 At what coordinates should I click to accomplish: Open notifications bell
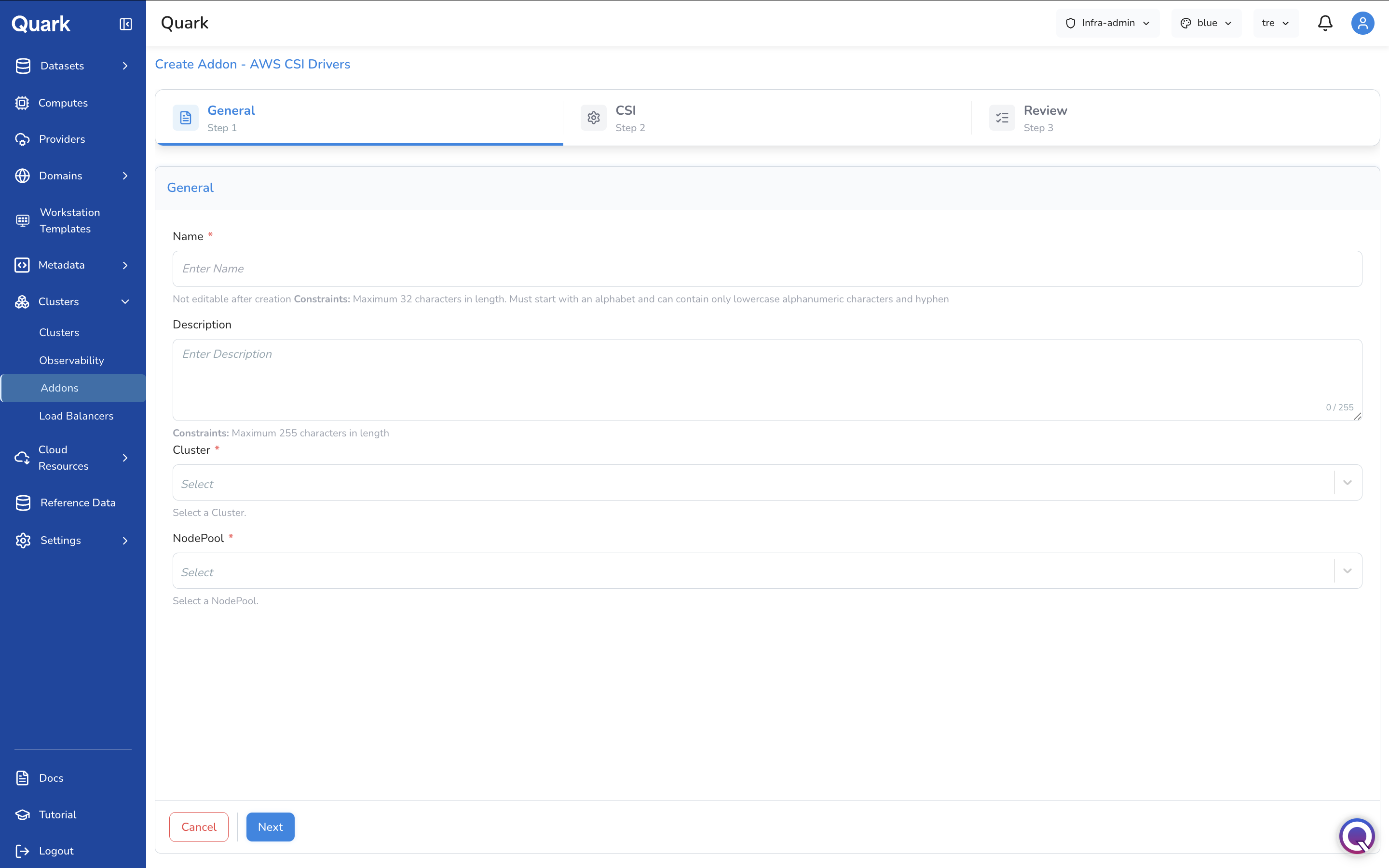[x=1325, y=23]
